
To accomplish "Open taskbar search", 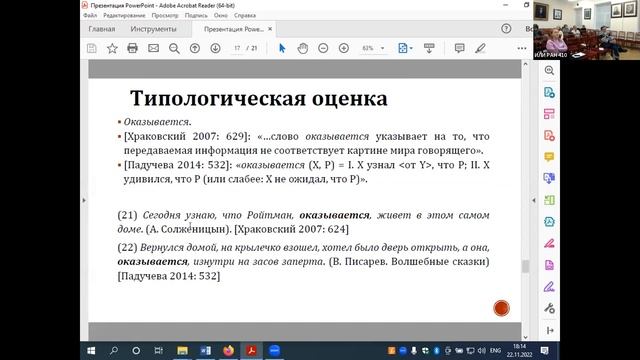I will pos(114,351).
